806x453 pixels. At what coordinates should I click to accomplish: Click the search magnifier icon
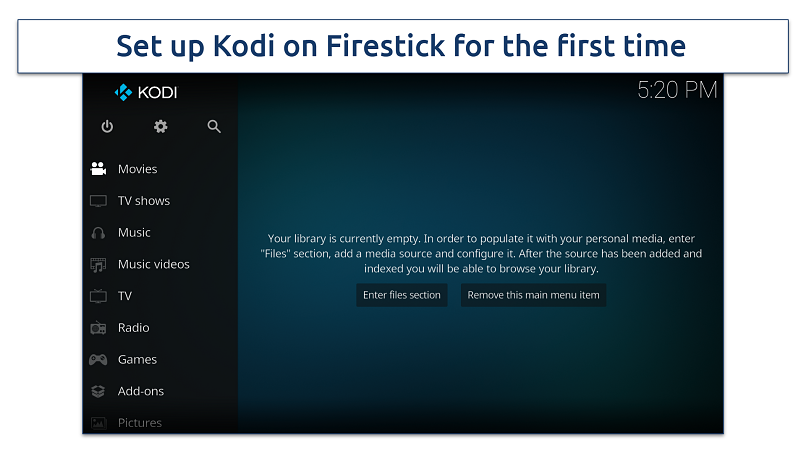(214, 127)
